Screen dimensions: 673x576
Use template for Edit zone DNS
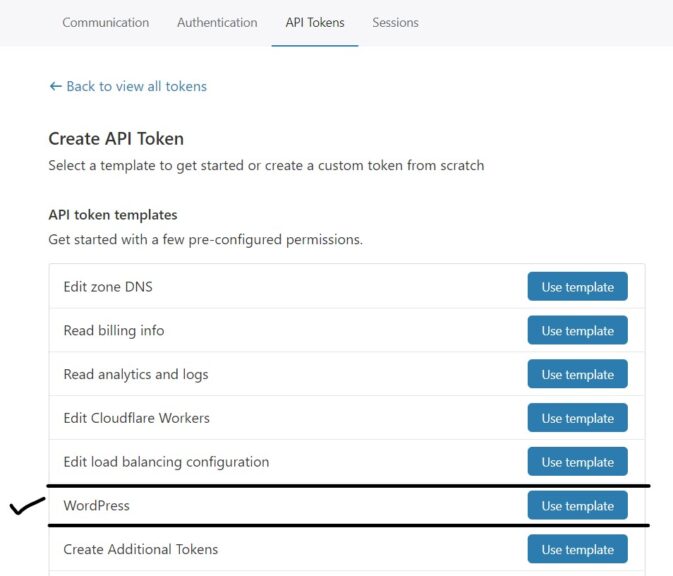pyautogui.click(x=577, y=286)
